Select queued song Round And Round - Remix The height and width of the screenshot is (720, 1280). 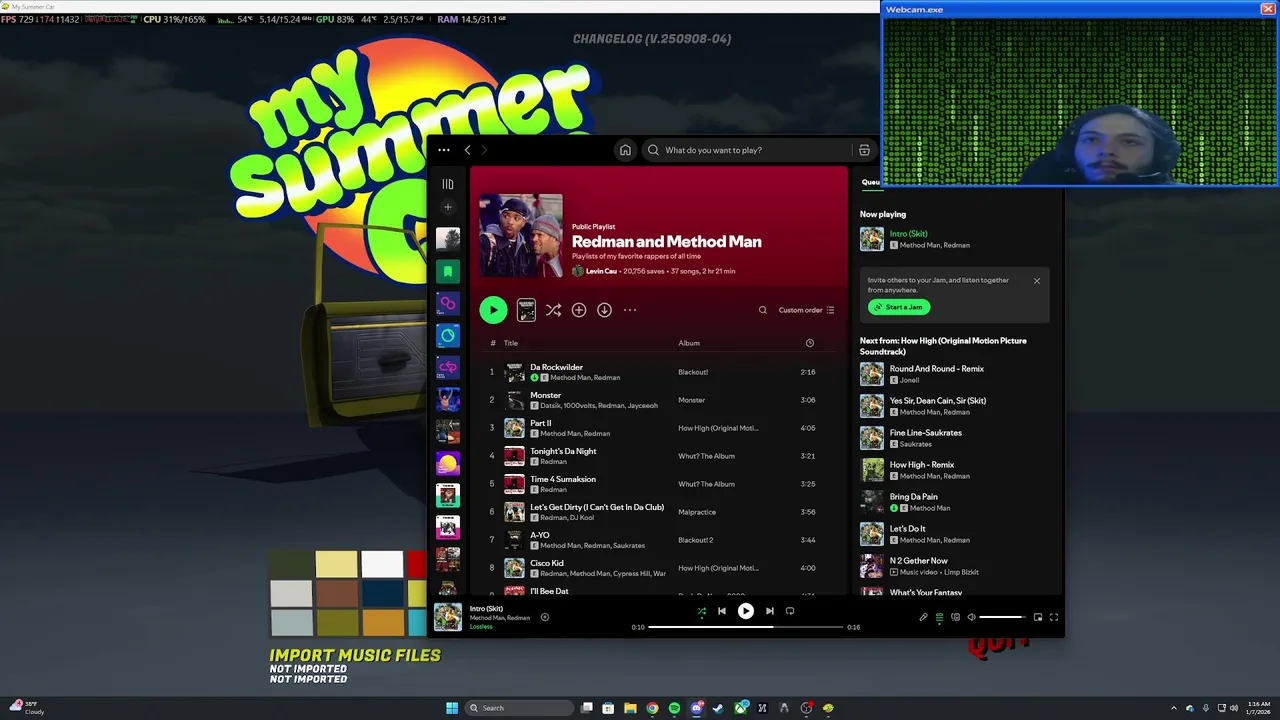[x=954, y=374]
